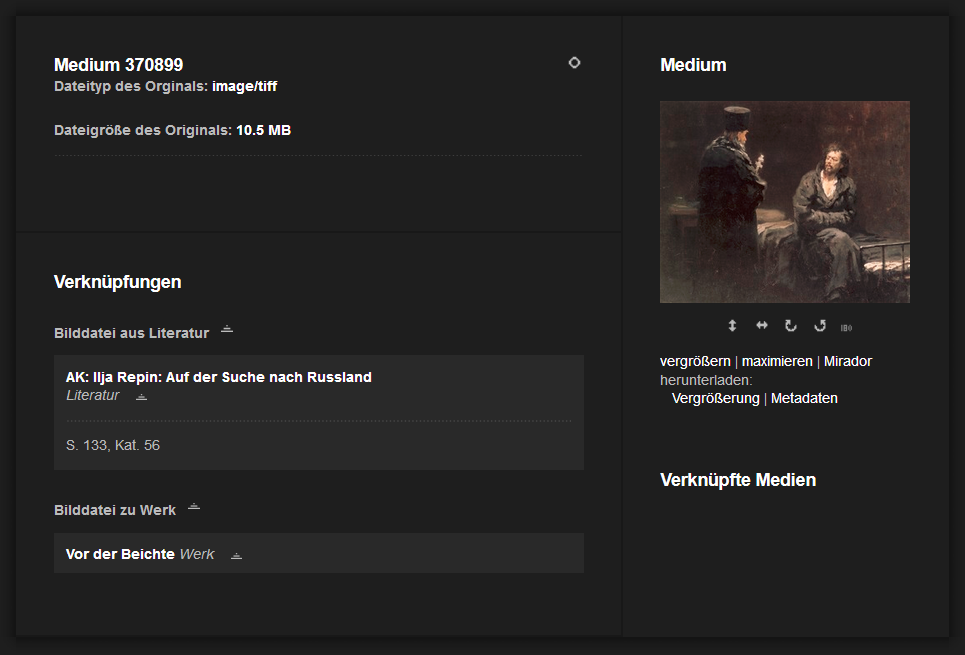Open the Vor der Beichte work entry

coord(120,554)
